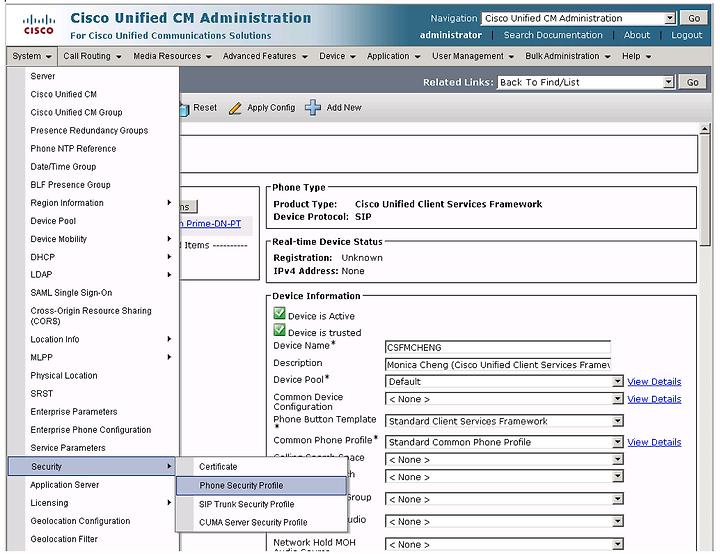Image resolution: width=720 pixels, height=554 pixels.
Task: Select Phone Security Profile in submenu
Action: (261, 486)
